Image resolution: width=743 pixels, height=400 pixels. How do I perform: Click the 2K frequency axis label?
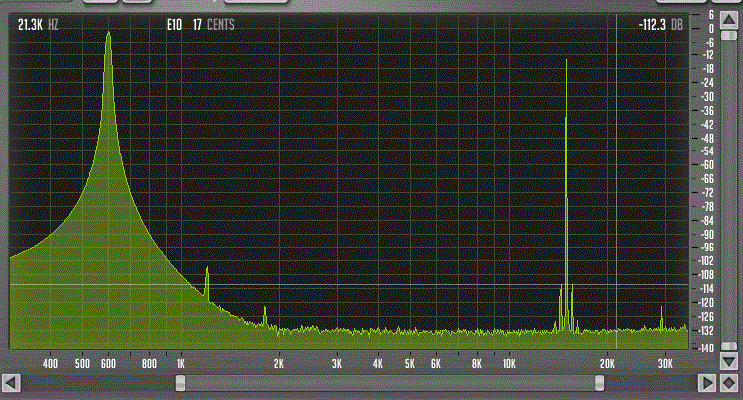click(279, 364)
